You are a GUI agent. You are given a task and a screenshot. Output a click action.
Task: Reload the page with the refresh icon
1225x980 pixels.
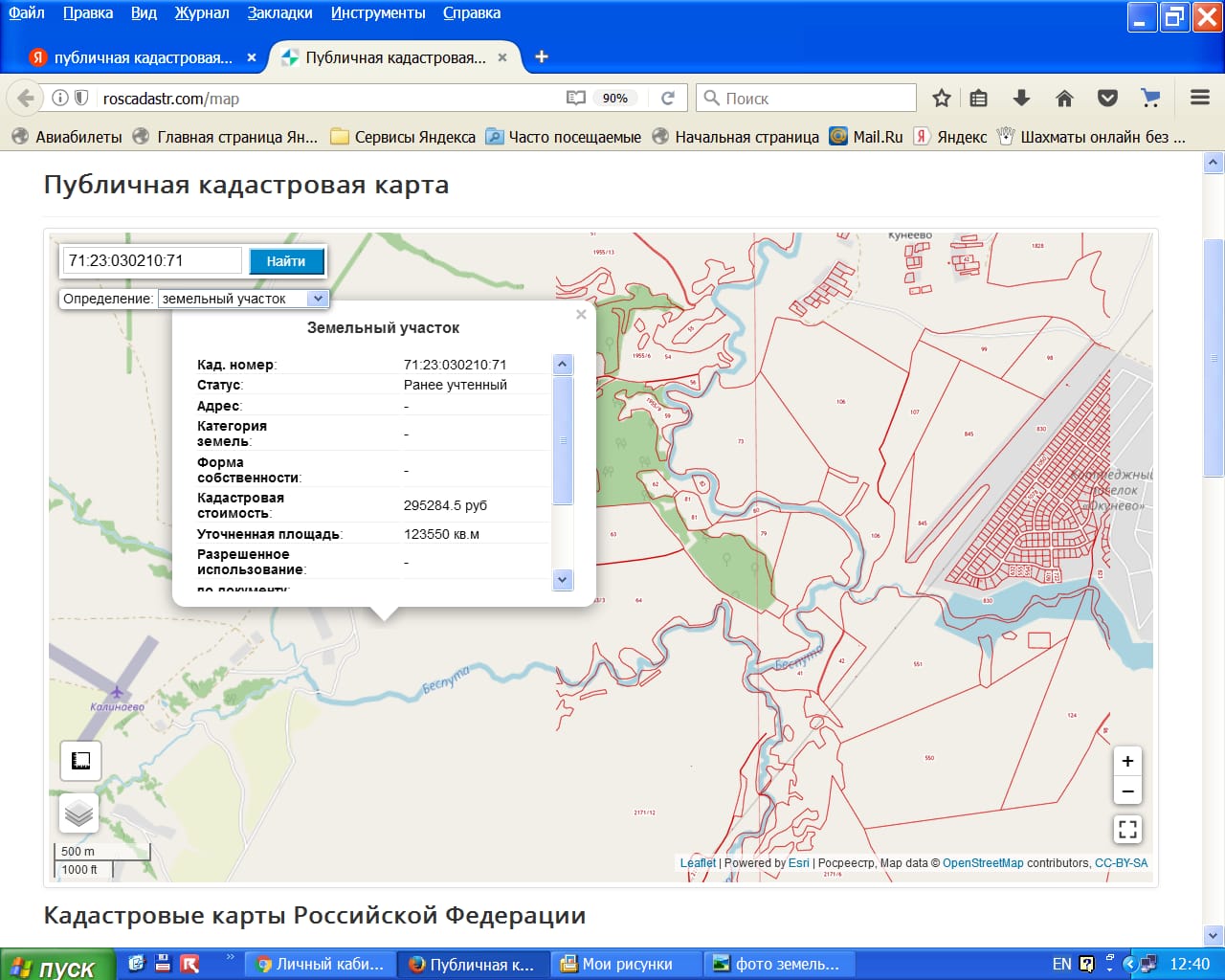668,98
